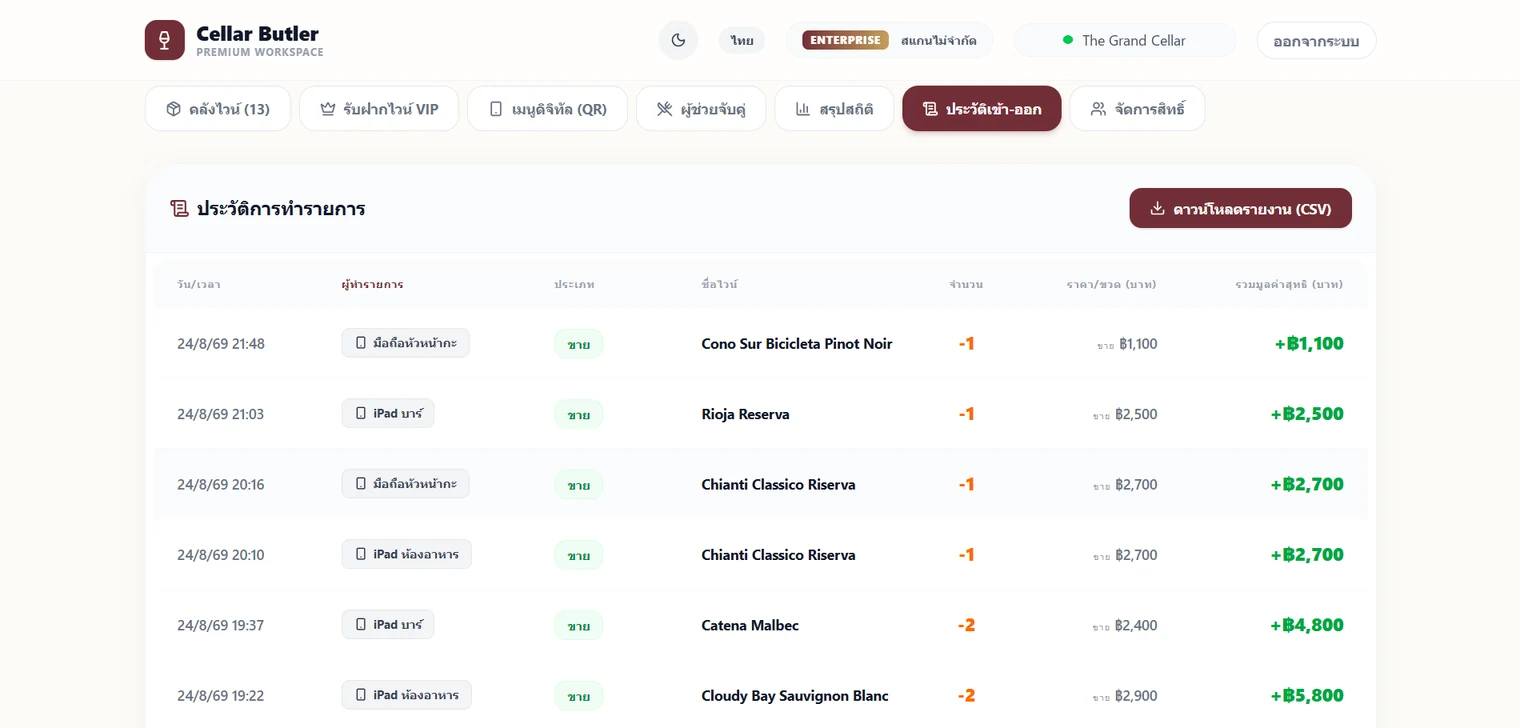Click the ขาย badge on Catena Malbec row
Screen dimensions: 1520x728
coord(579,625)
